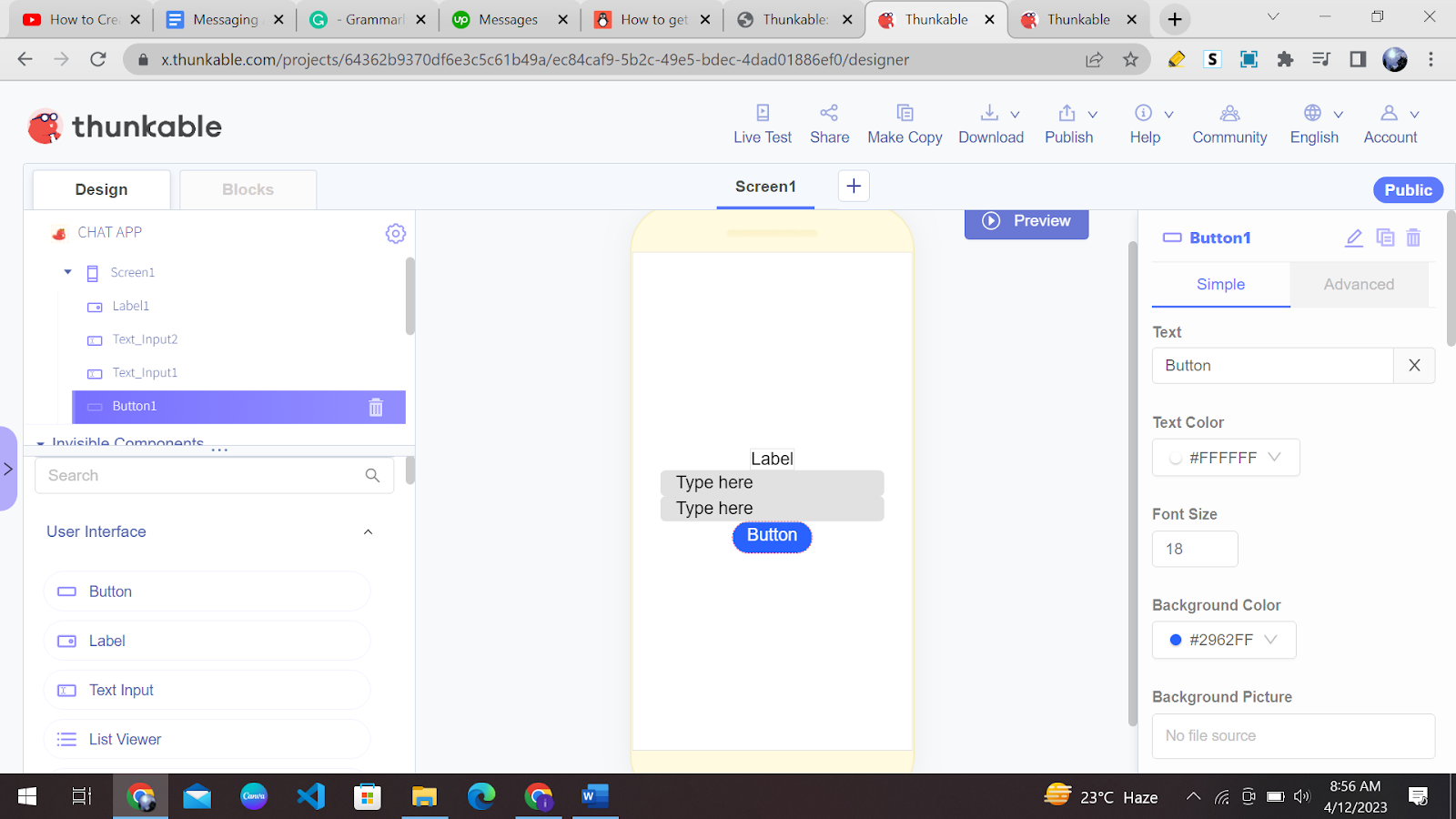Open the Publish menu
This screenshot has height=819, width=1456.
click(x=1069, y=125)
